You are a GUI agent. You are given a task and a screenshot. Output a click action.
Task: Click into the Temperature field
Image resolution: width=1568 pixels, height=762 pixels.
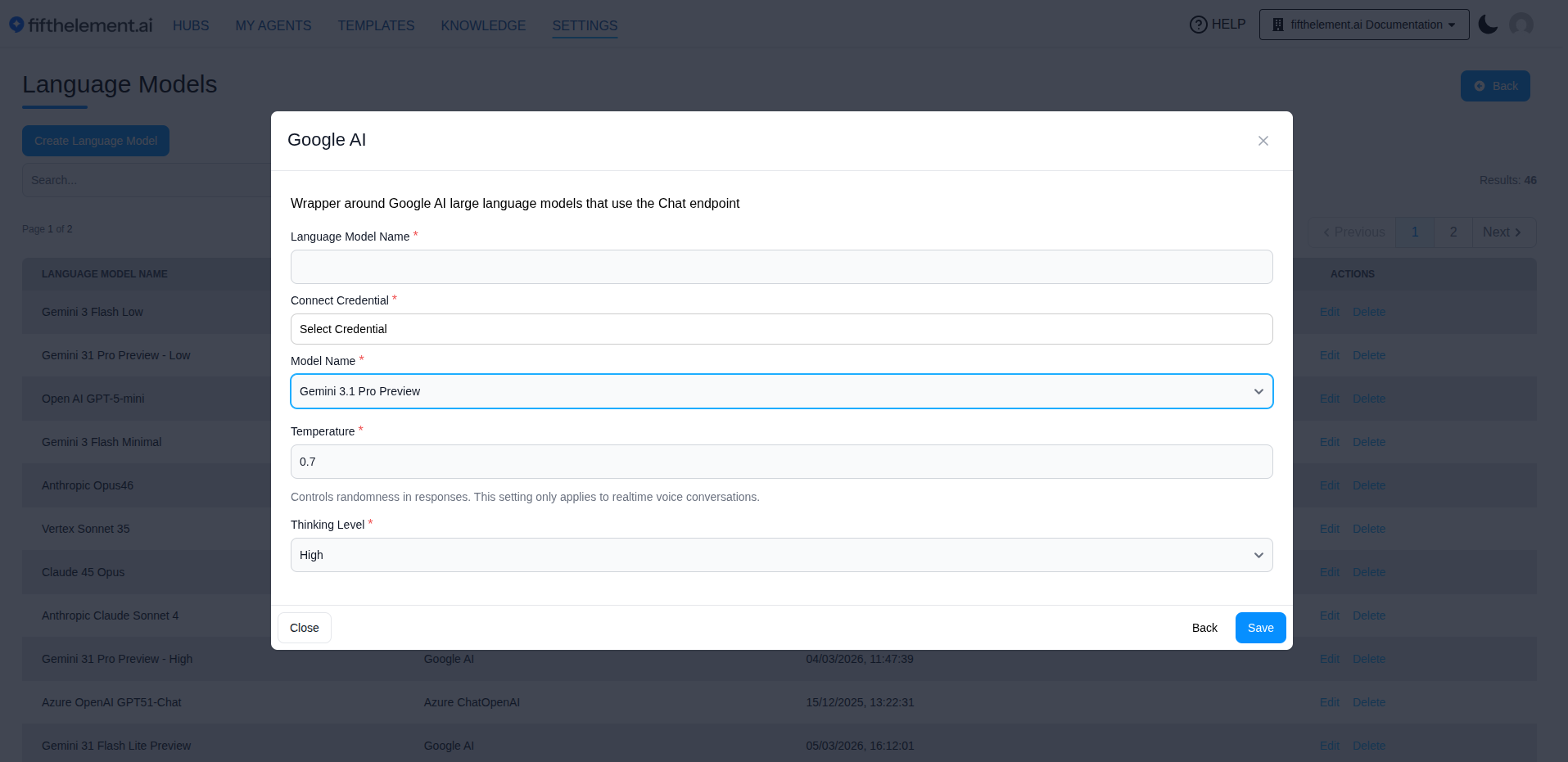tap(781, 462)
